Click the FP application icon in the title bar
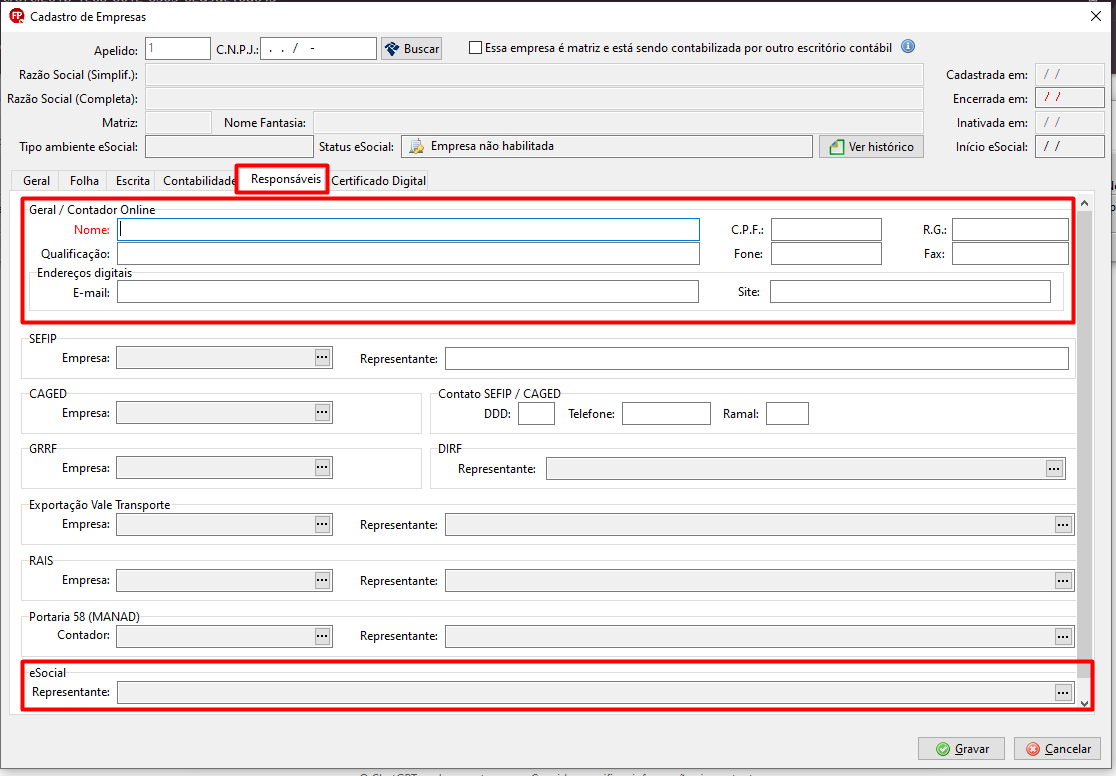Screen dimensions: 1116x776 (16, 16)
